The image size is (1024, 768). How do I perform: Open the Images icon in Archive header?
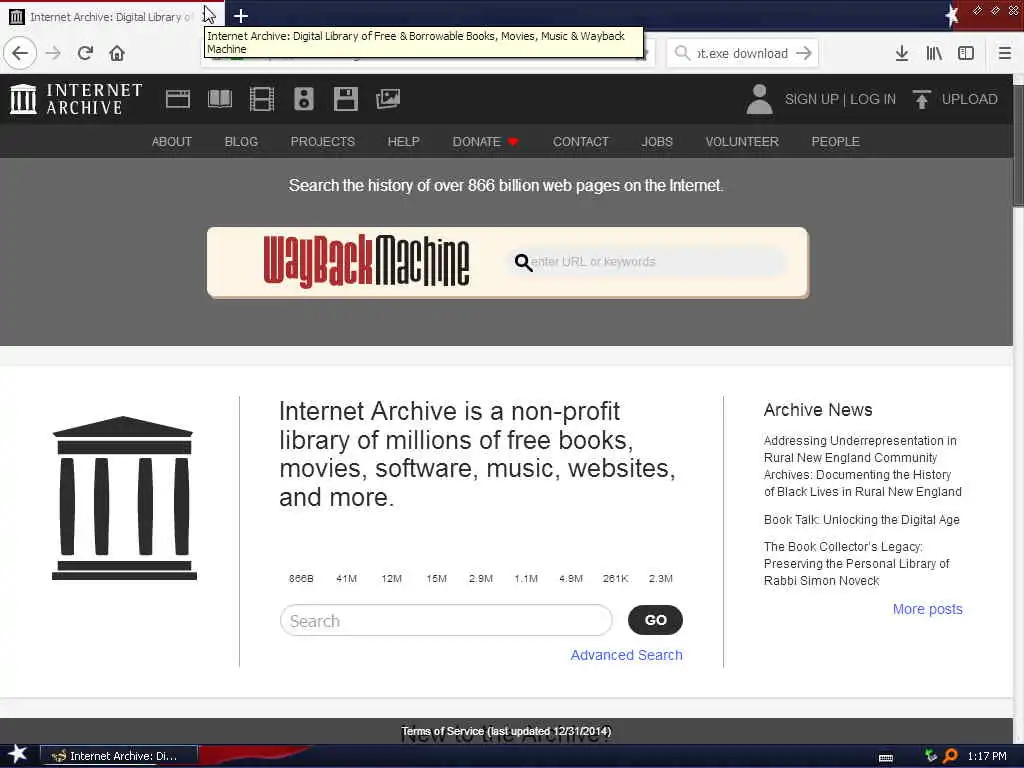pyautogui.click(x=388, y=99)
